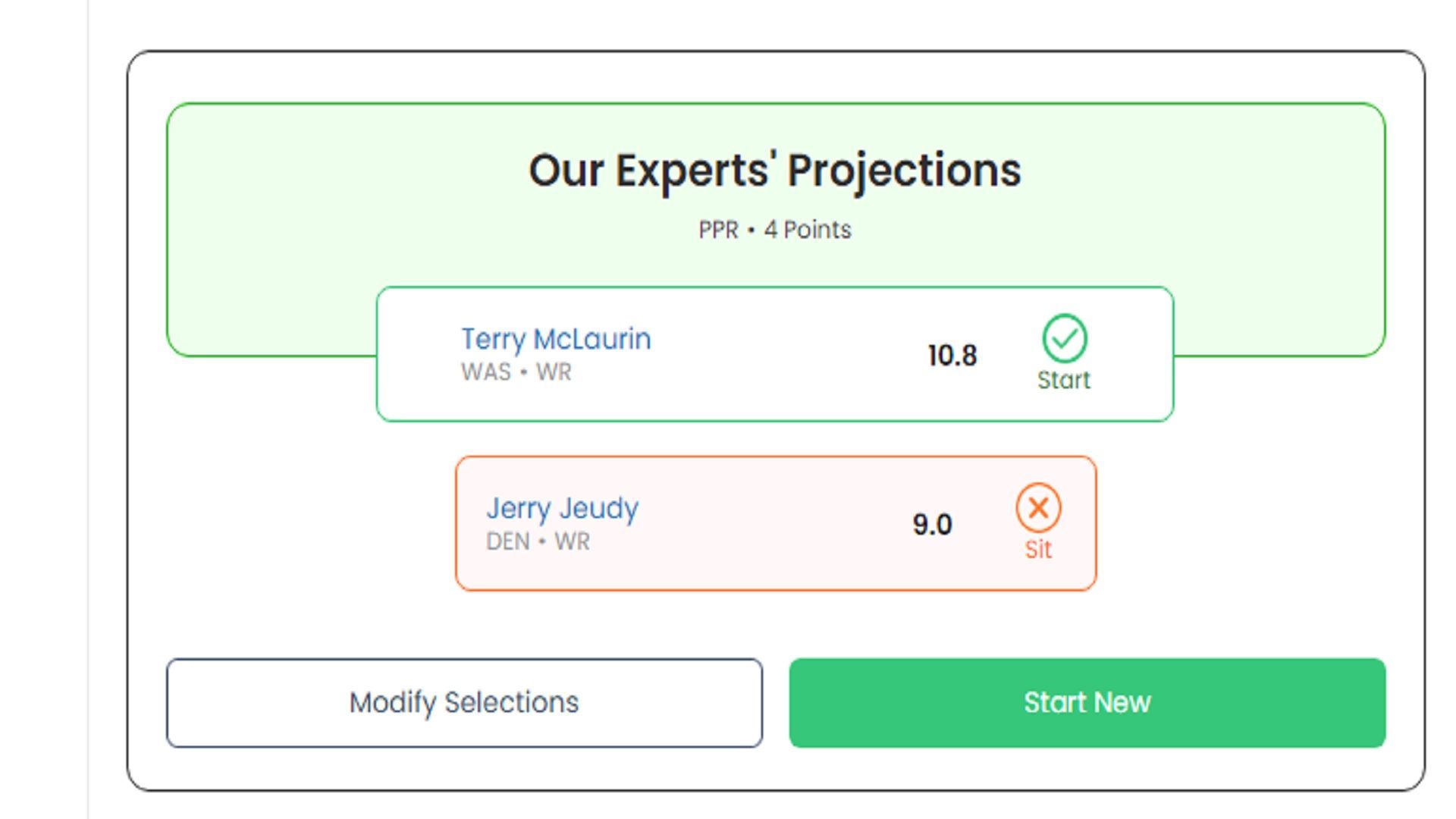The image size is (1456, 819).
Task: Click the green Start text label
Action: (1063, 380)
